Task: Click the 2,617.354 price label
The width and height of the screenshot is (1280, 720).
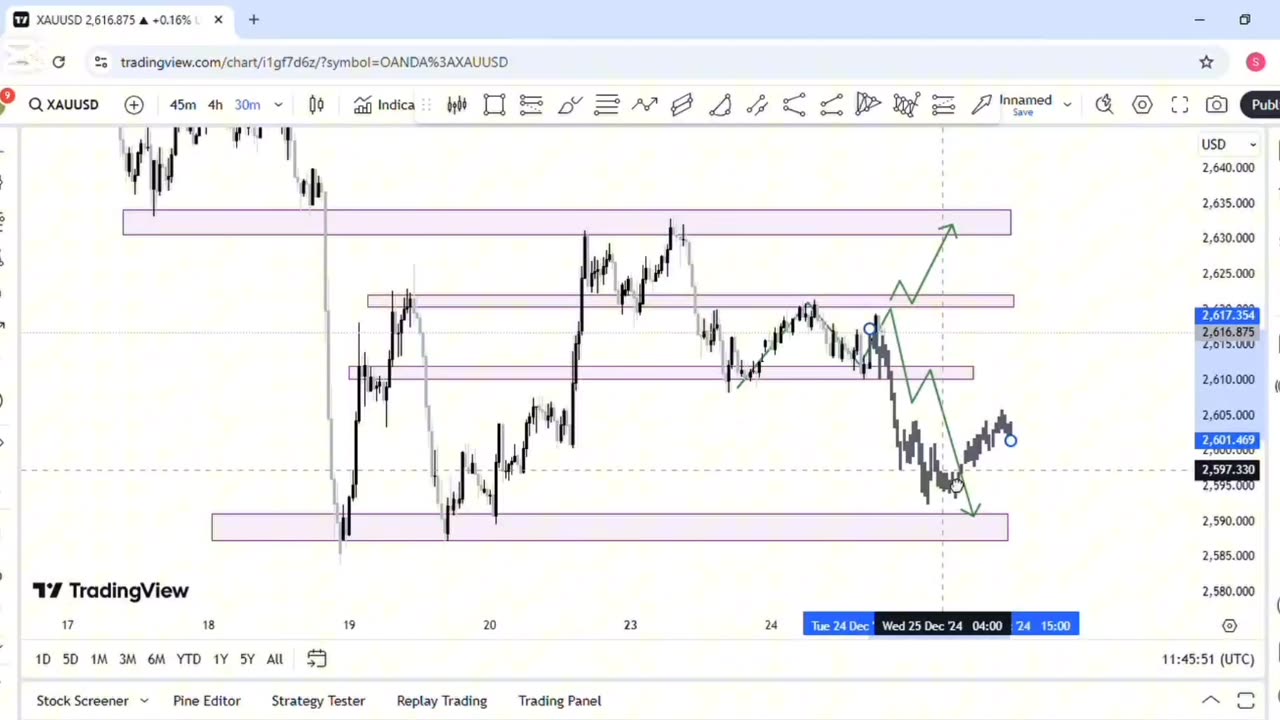Action: 1228,316
